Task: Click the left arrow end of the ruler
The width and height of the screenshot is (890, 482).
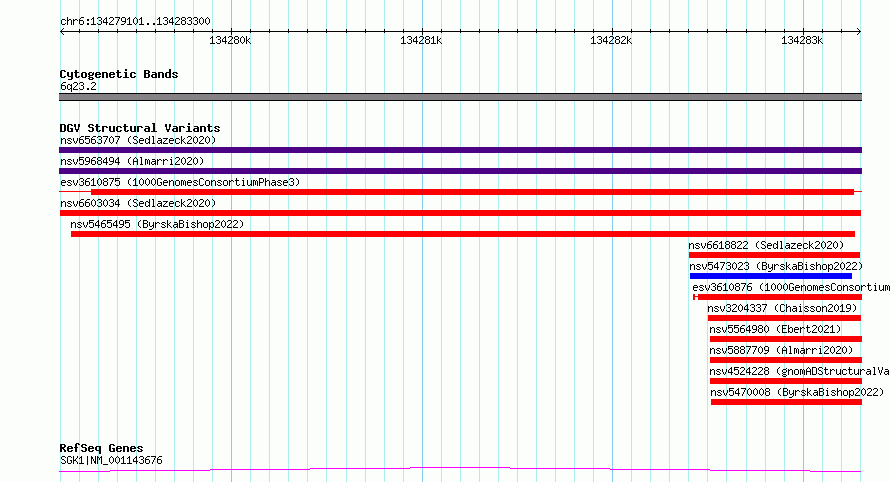Action: pos(62,31)
